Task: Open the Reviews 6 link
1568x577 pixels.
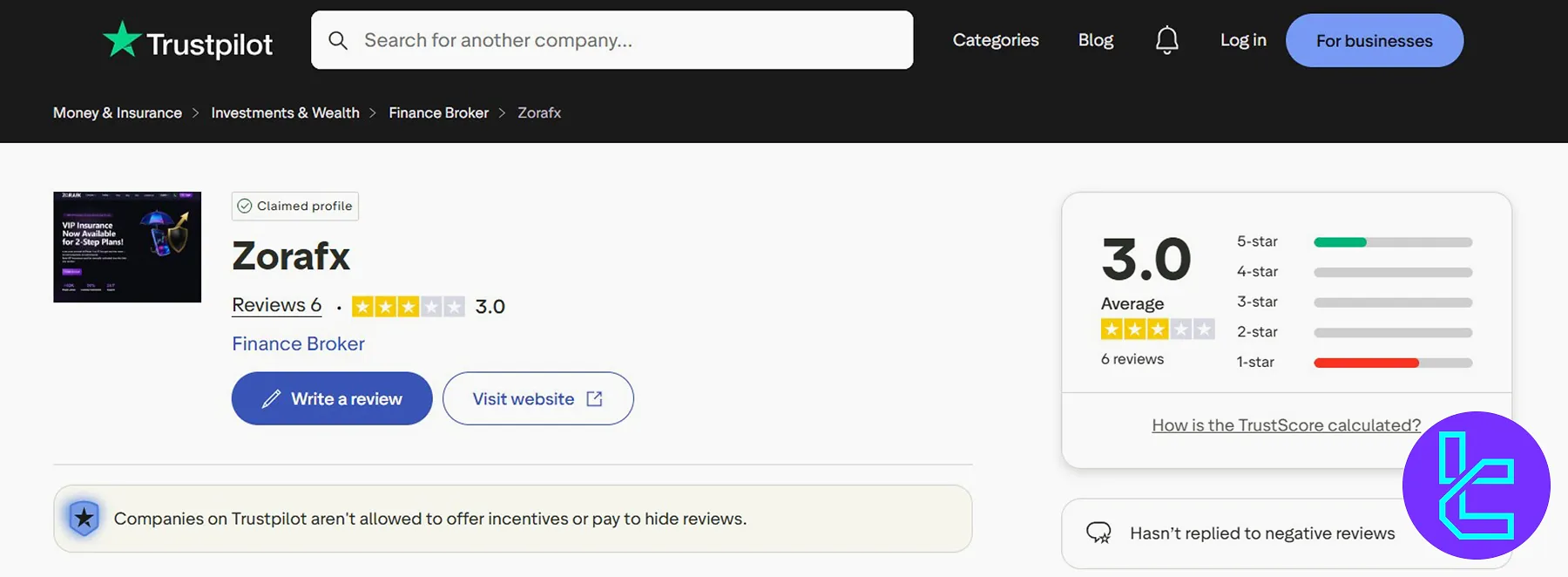Action: coord(276,305)
